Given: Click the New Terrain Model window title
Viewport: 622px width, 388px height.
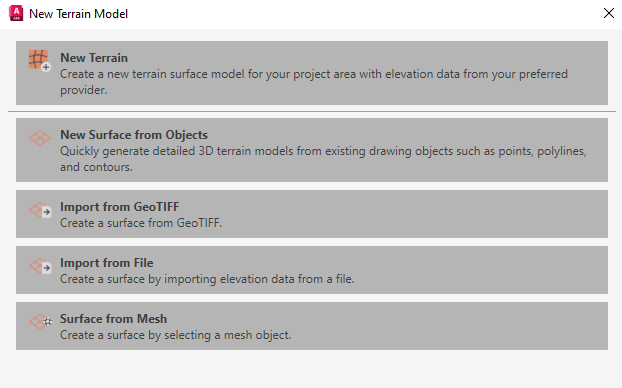Looking at the screenshot, I should 79,14.
